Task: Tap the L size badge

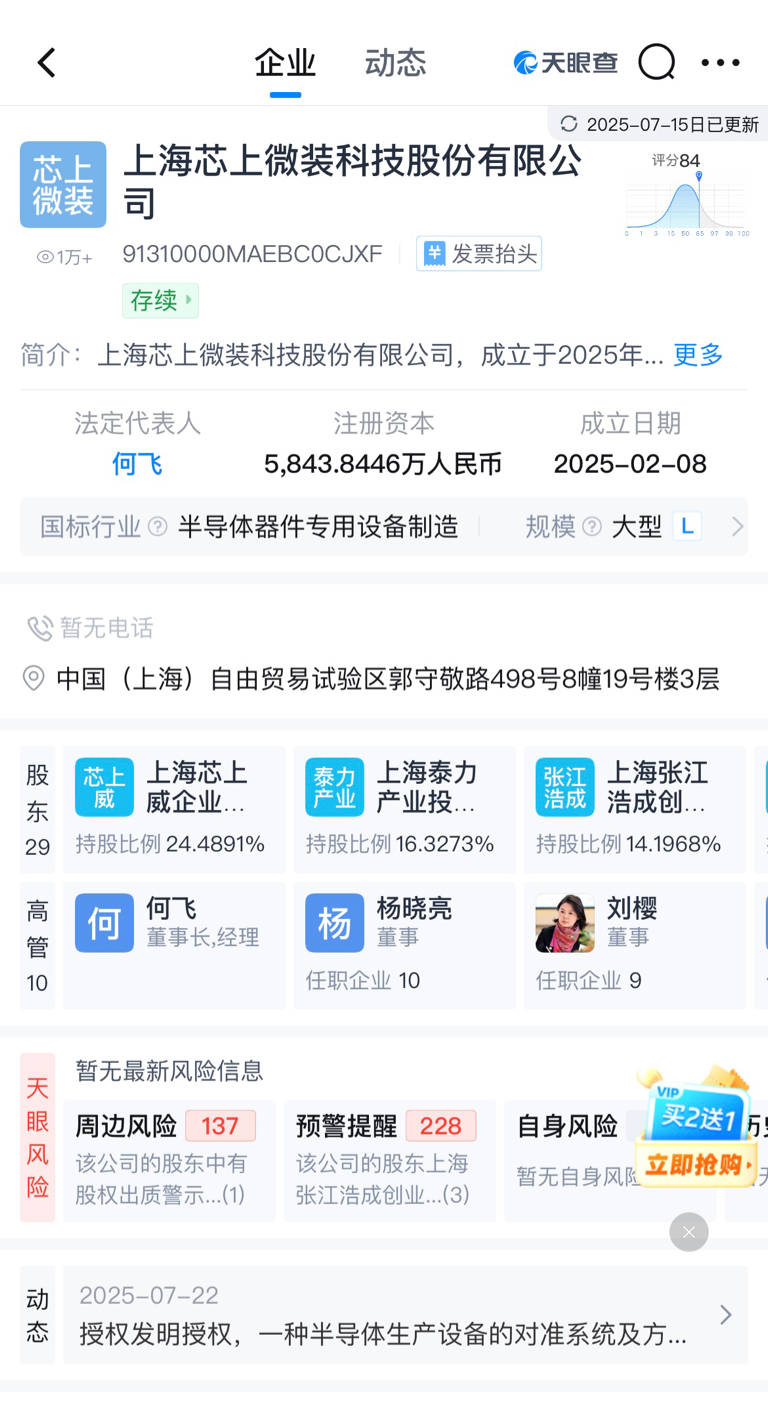Action: point(686,526)
